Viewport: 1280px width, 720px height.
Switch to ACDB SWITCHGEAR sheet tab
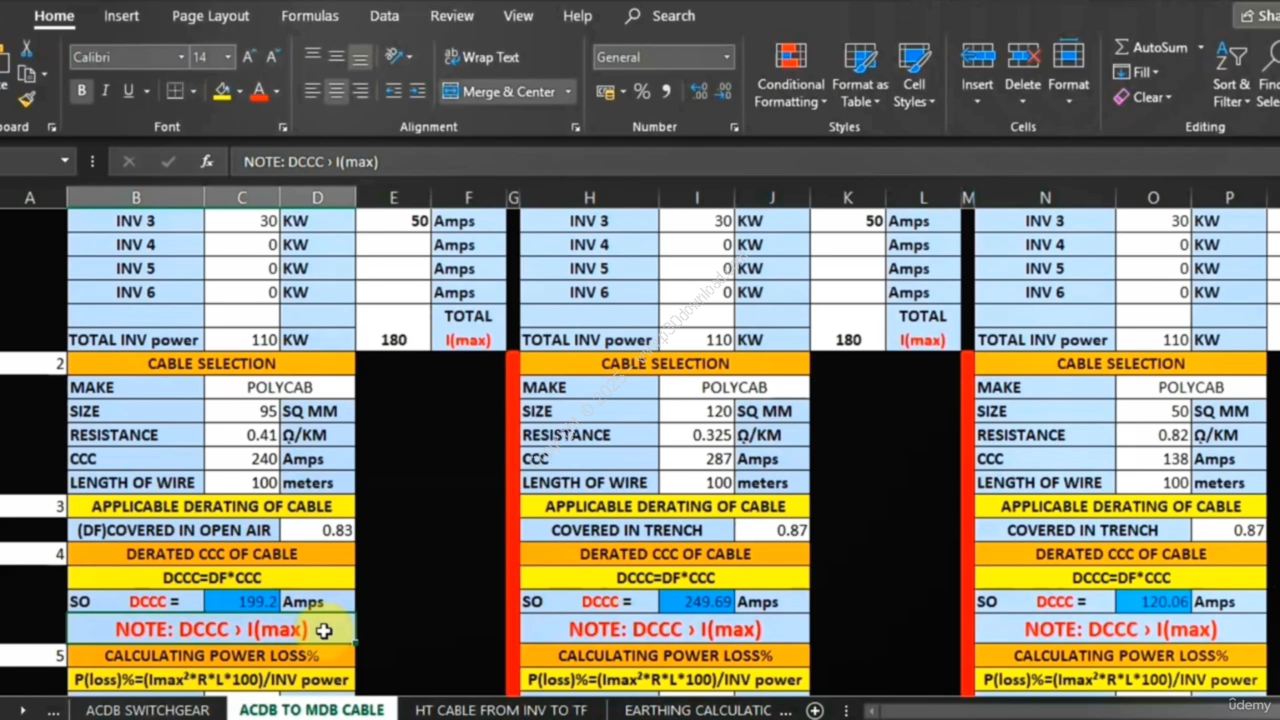coord(148,710)
